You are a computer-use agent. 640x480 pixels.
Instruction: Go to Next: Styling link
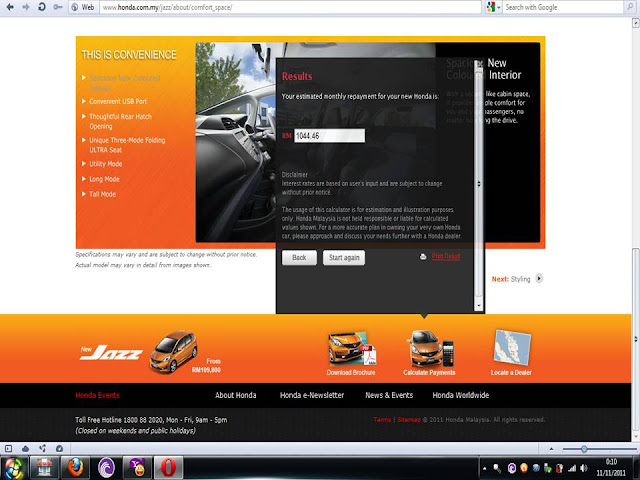[x=511, y=279]
